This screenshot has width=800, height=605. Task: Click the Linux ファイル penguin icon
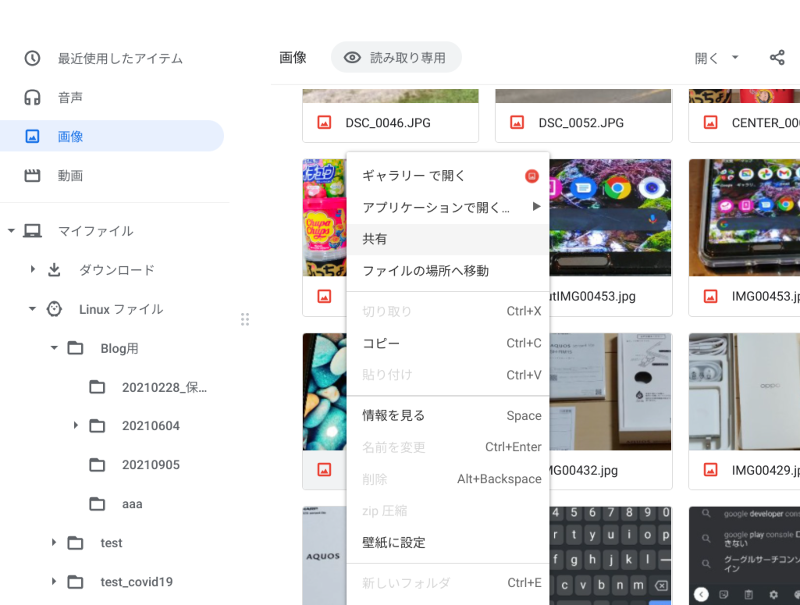tap(55, 309)
